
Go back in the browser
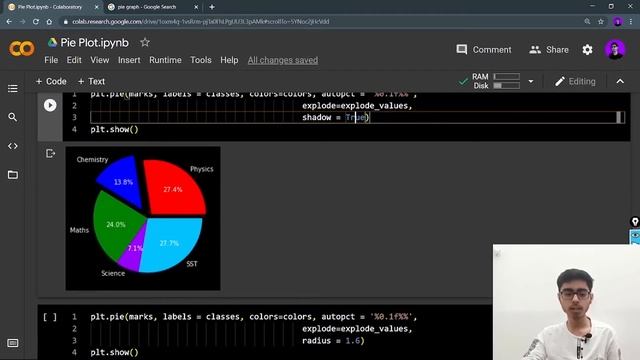point(9,22)
